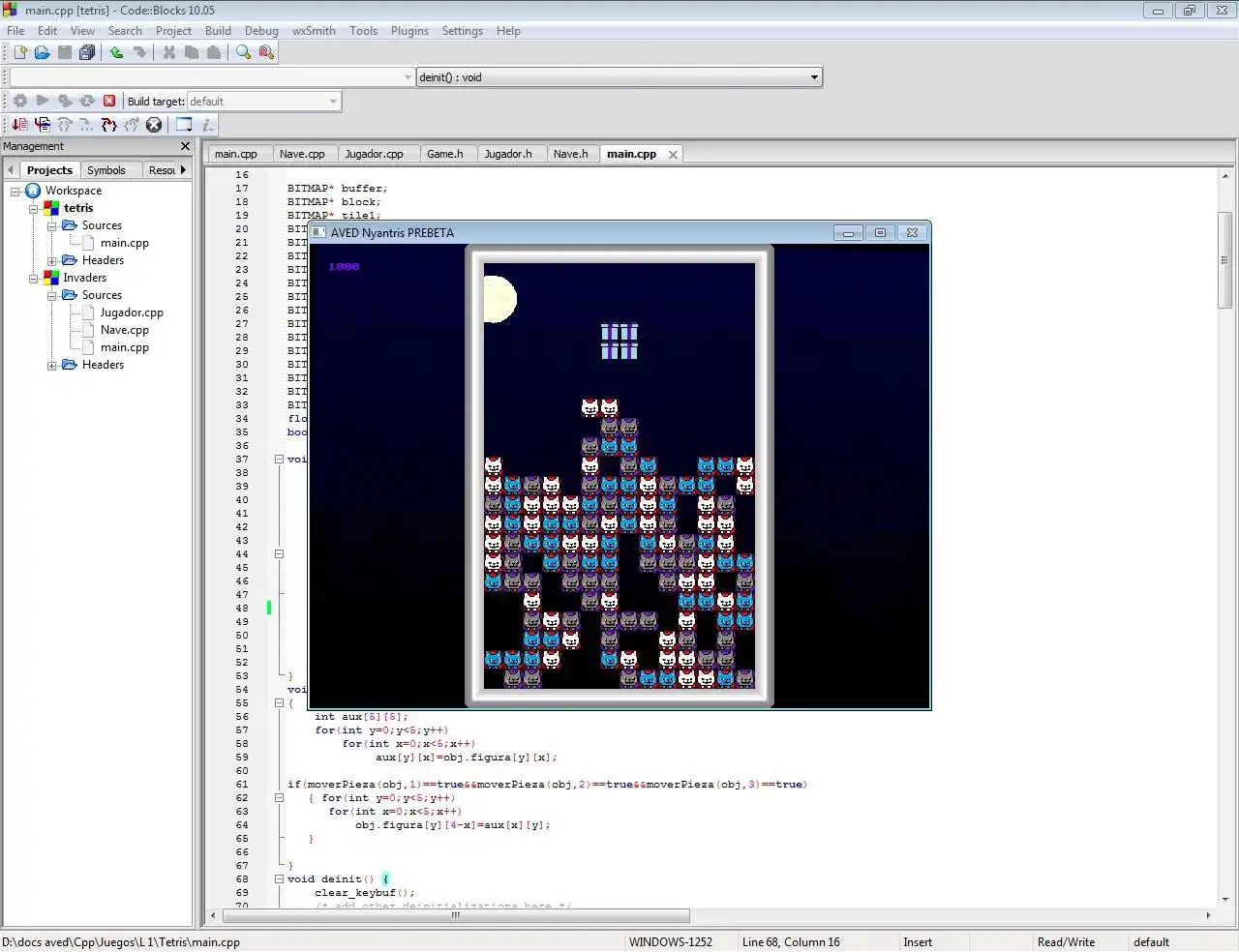Select Nave.cpp in the project tree
This screenshot has width=1239, height=952.
coord(125,331)
